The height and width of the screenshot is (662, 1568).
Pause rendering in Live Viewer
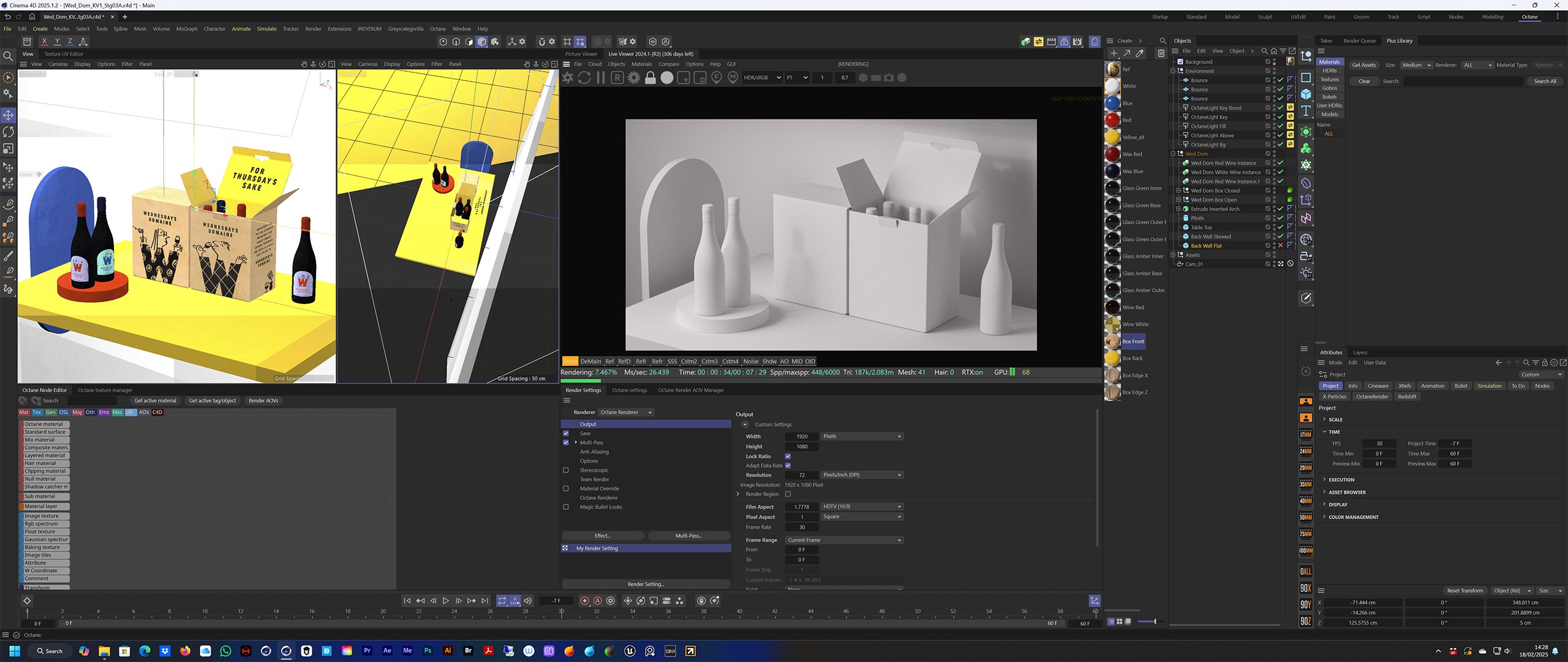pyautogui.click(x=601, y=78)
